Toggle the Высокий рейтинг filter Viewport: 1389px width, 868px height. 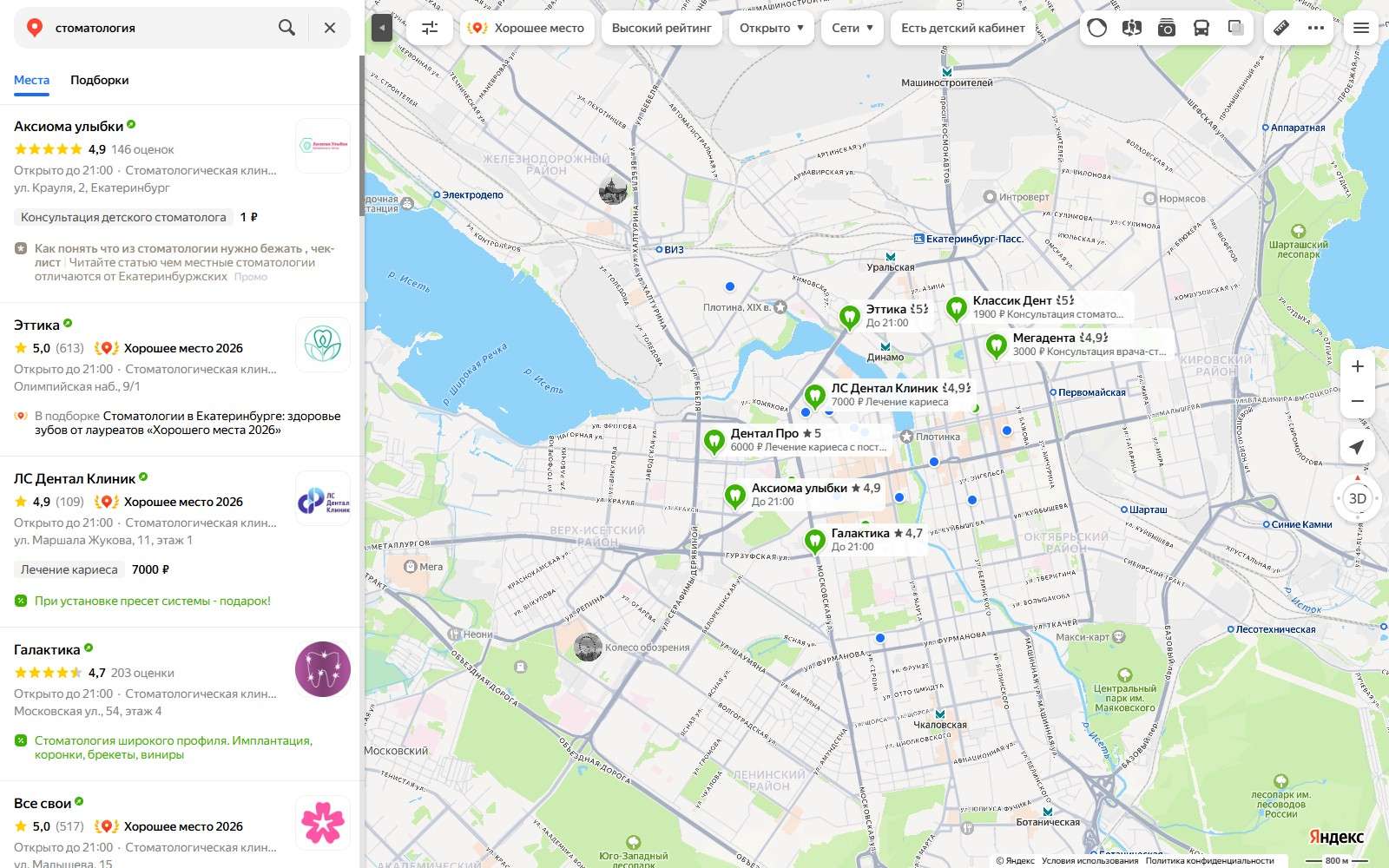coord(662,28)
